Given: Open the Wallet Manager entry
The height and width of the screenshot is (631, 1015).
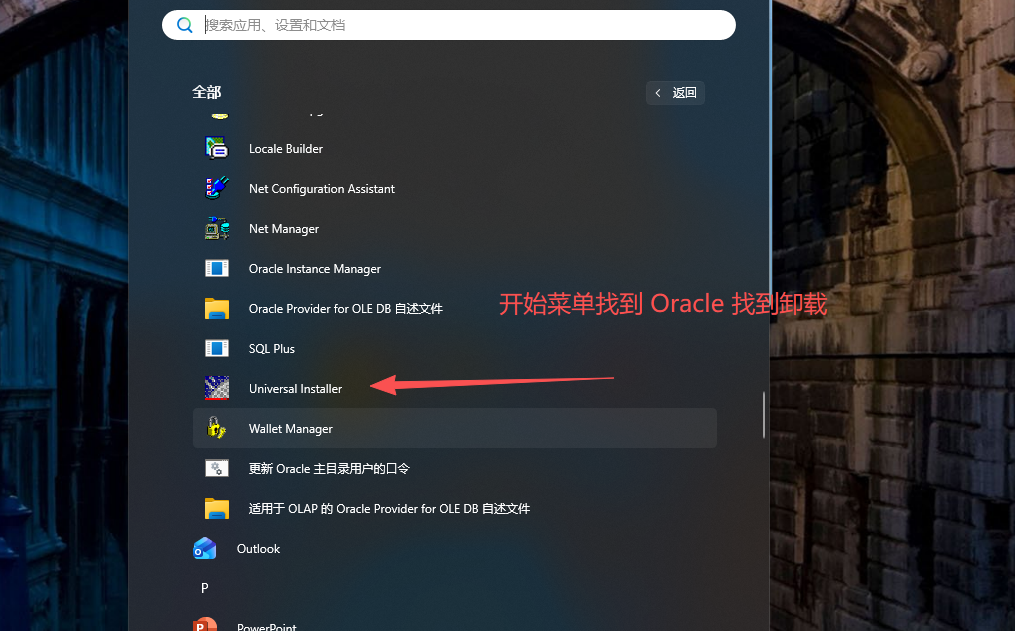Looking at the screenshot, I should coord(454,428).
